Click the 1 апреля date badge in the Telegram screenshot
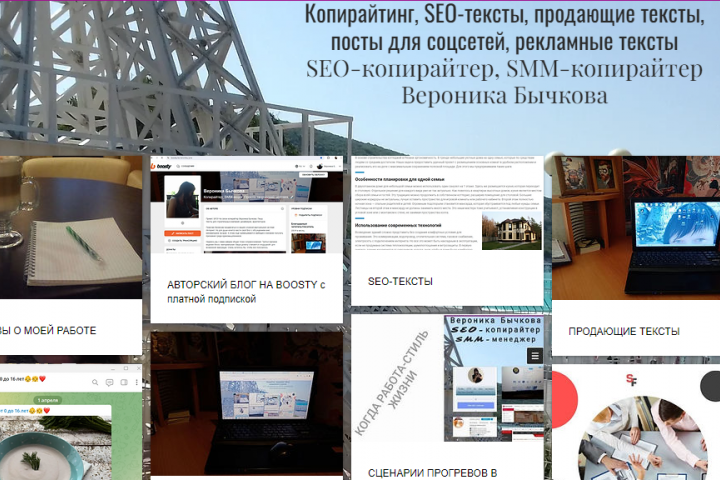720x480 pixels. click(48, 400)
